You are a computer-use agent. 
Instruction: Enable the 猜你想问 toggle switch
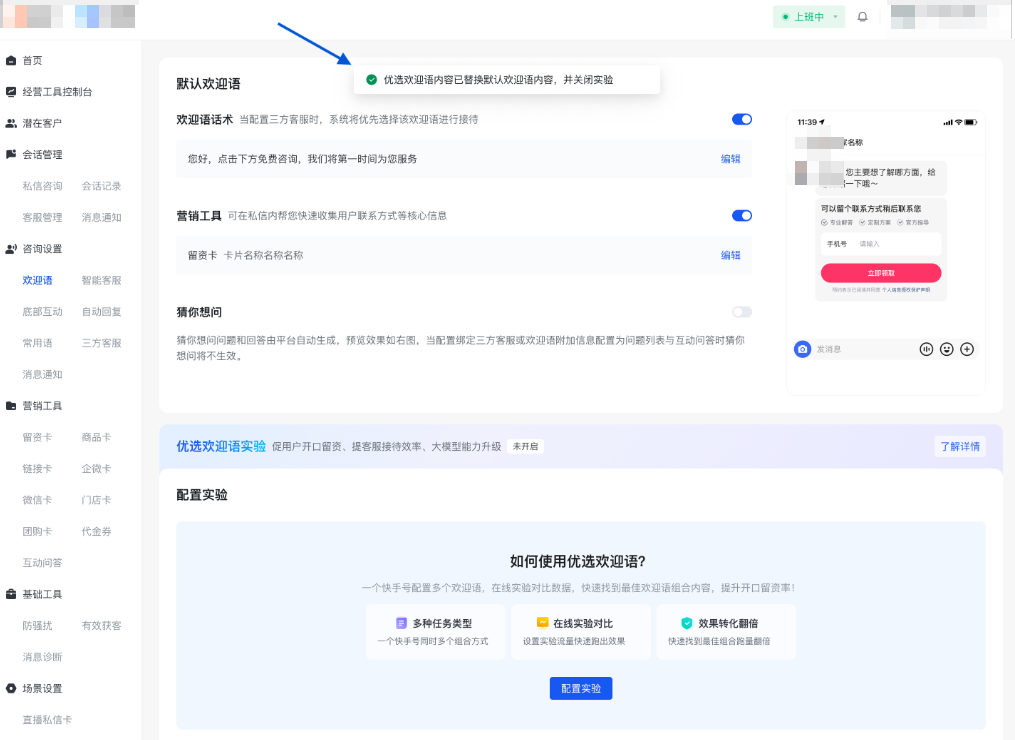pyautogui.click(x=740, y=311)
